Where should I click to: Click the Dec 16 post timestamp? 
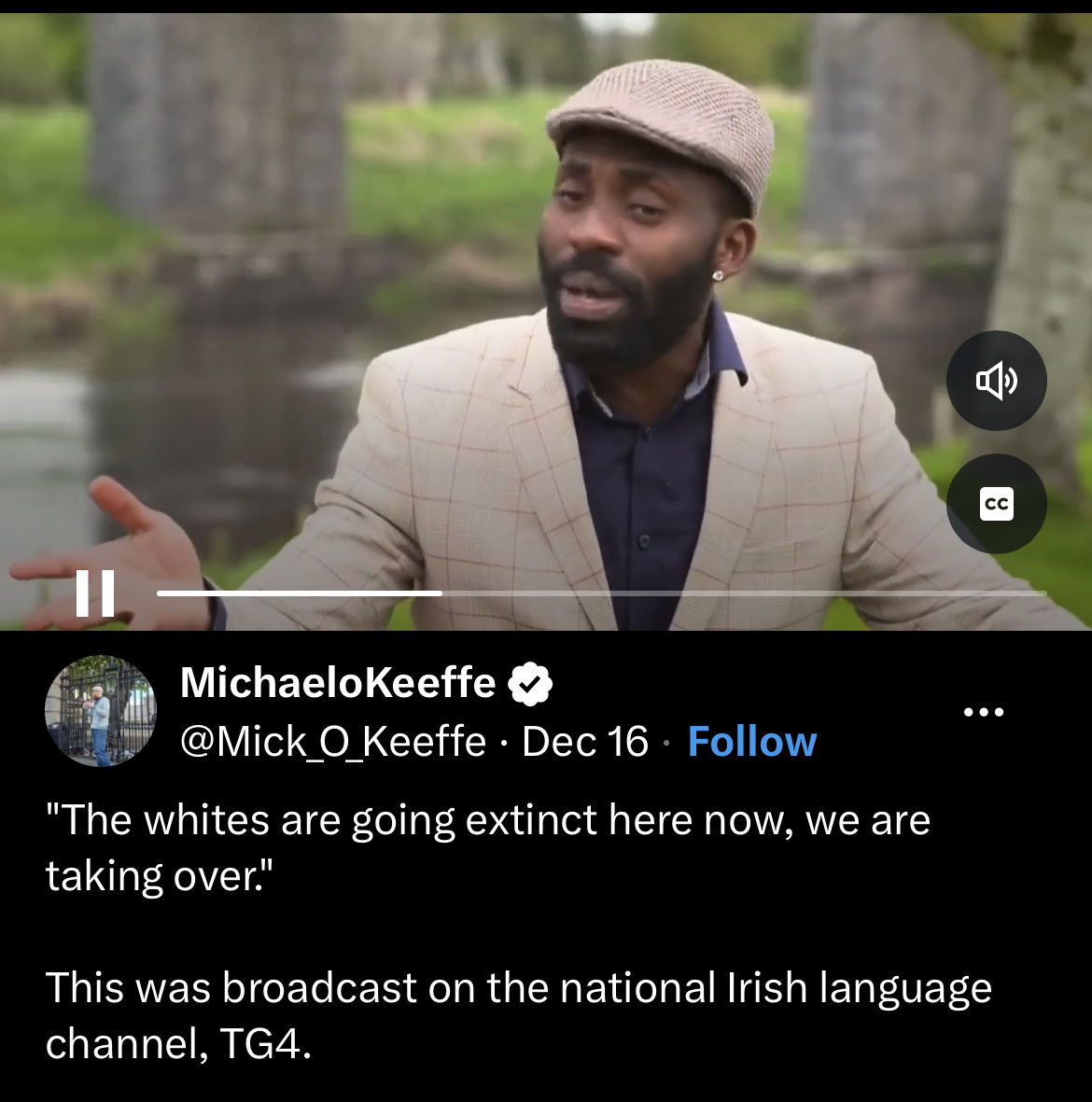[x=584, y=742]
